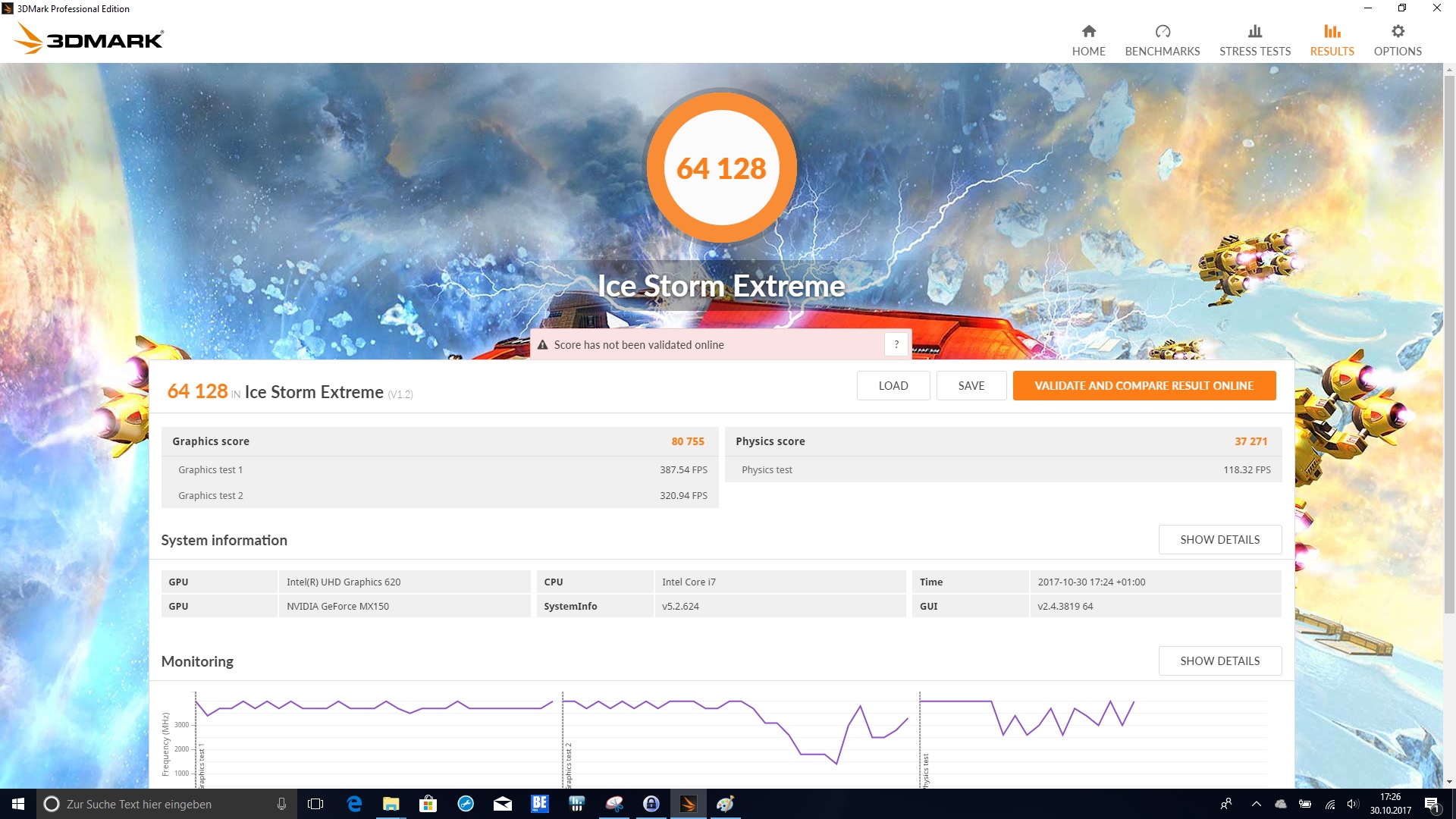Click the 3DMark taskbar app icon
The height and width of the screenshot is (819, 1456).
688,804
